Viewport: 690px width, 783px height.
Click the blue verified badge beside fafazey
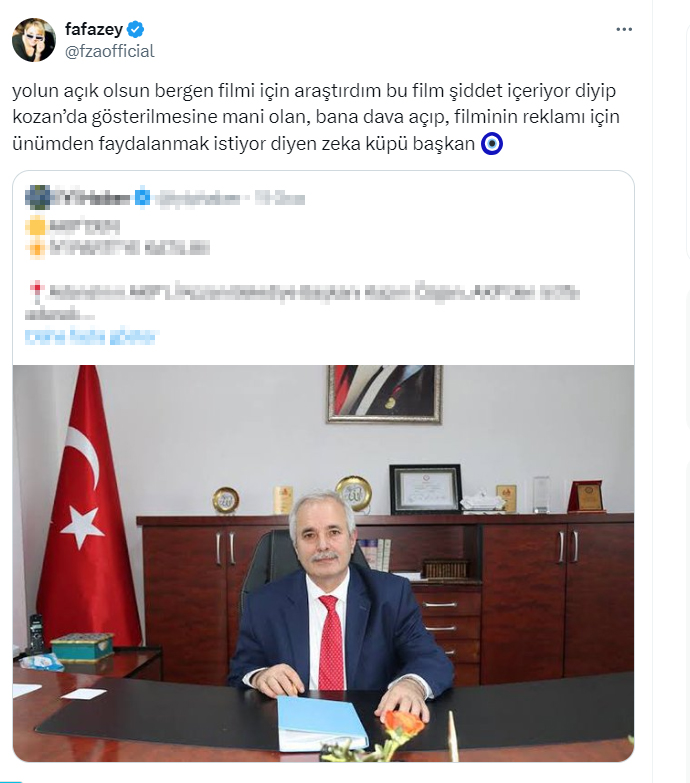(135, 29)
